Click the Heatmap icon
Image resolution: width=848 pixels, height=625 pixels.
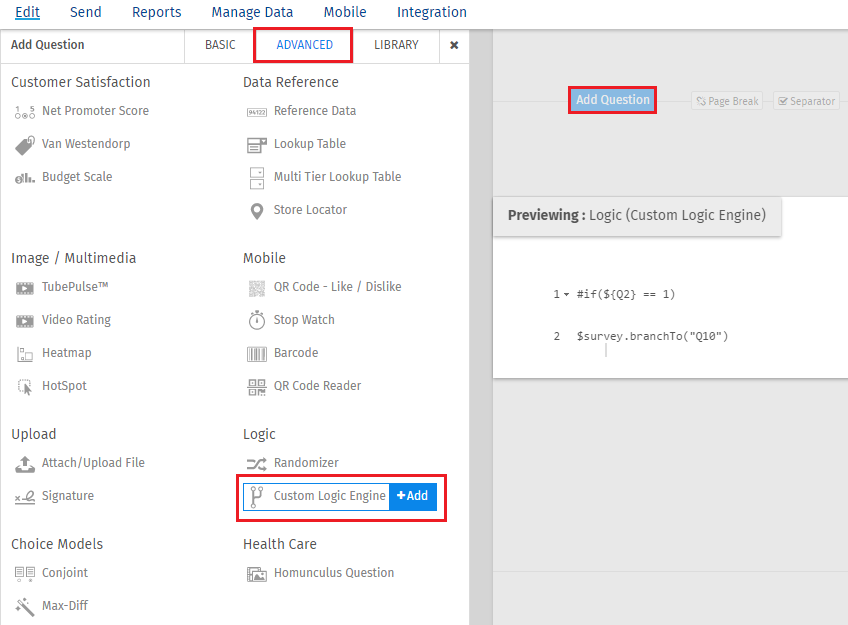pyautogui.click(x=25, y=354)
